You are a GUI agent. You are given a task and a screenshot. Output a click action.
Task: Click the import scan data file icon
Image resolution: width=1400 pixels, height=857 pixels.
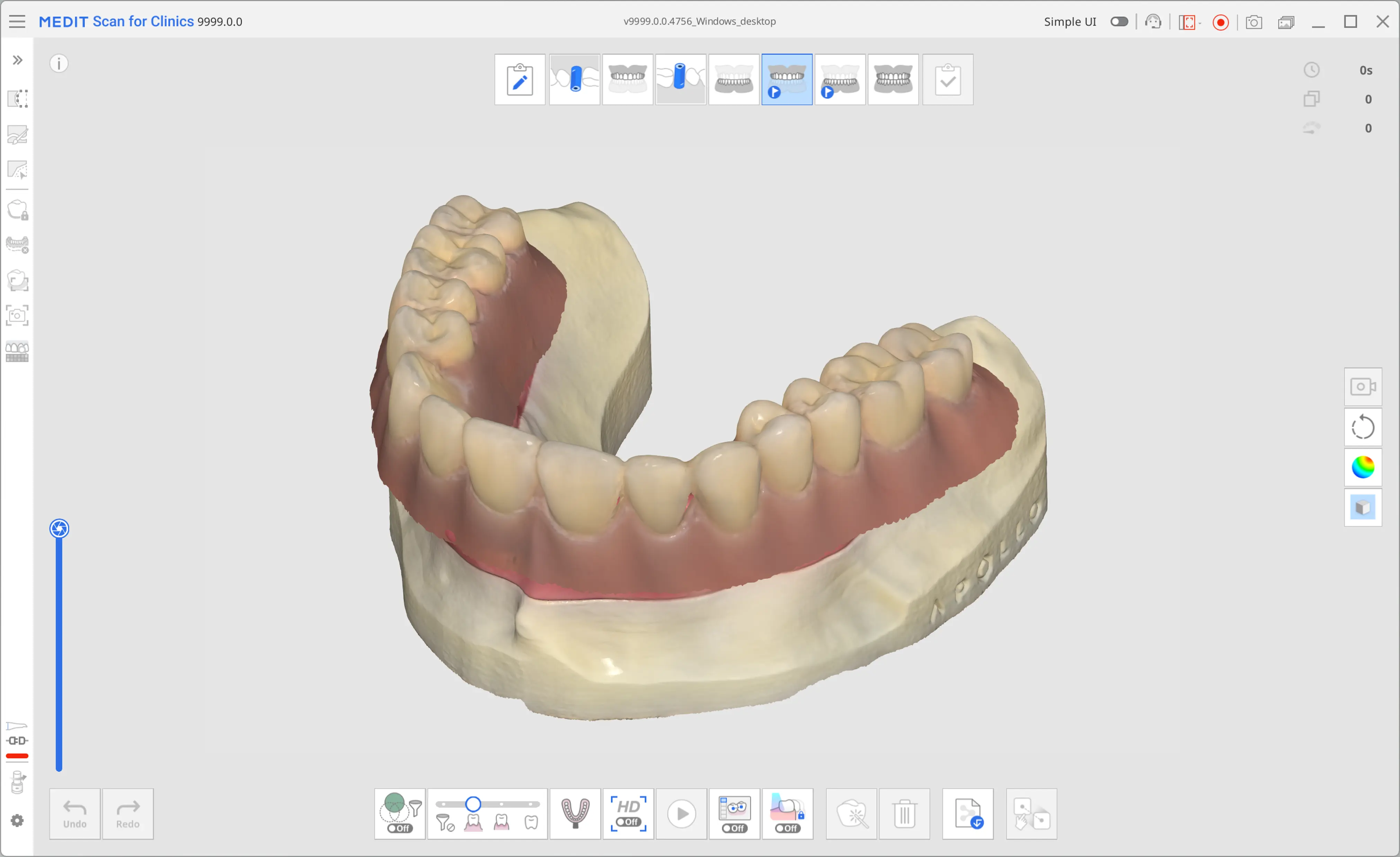tap(968, 813)
